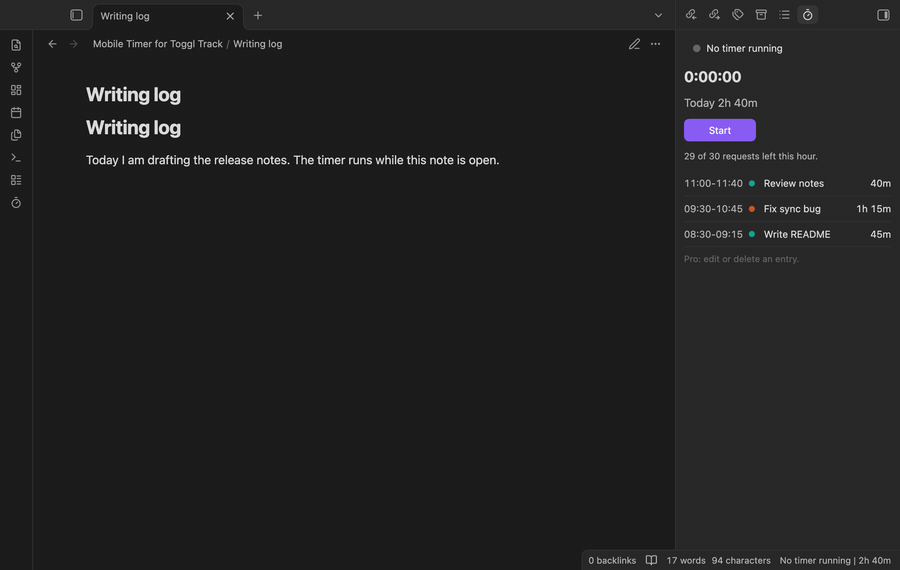The image size is (900, 570).
Task: Click the 08:30-09:15 time range
Action: coord(713,234)
